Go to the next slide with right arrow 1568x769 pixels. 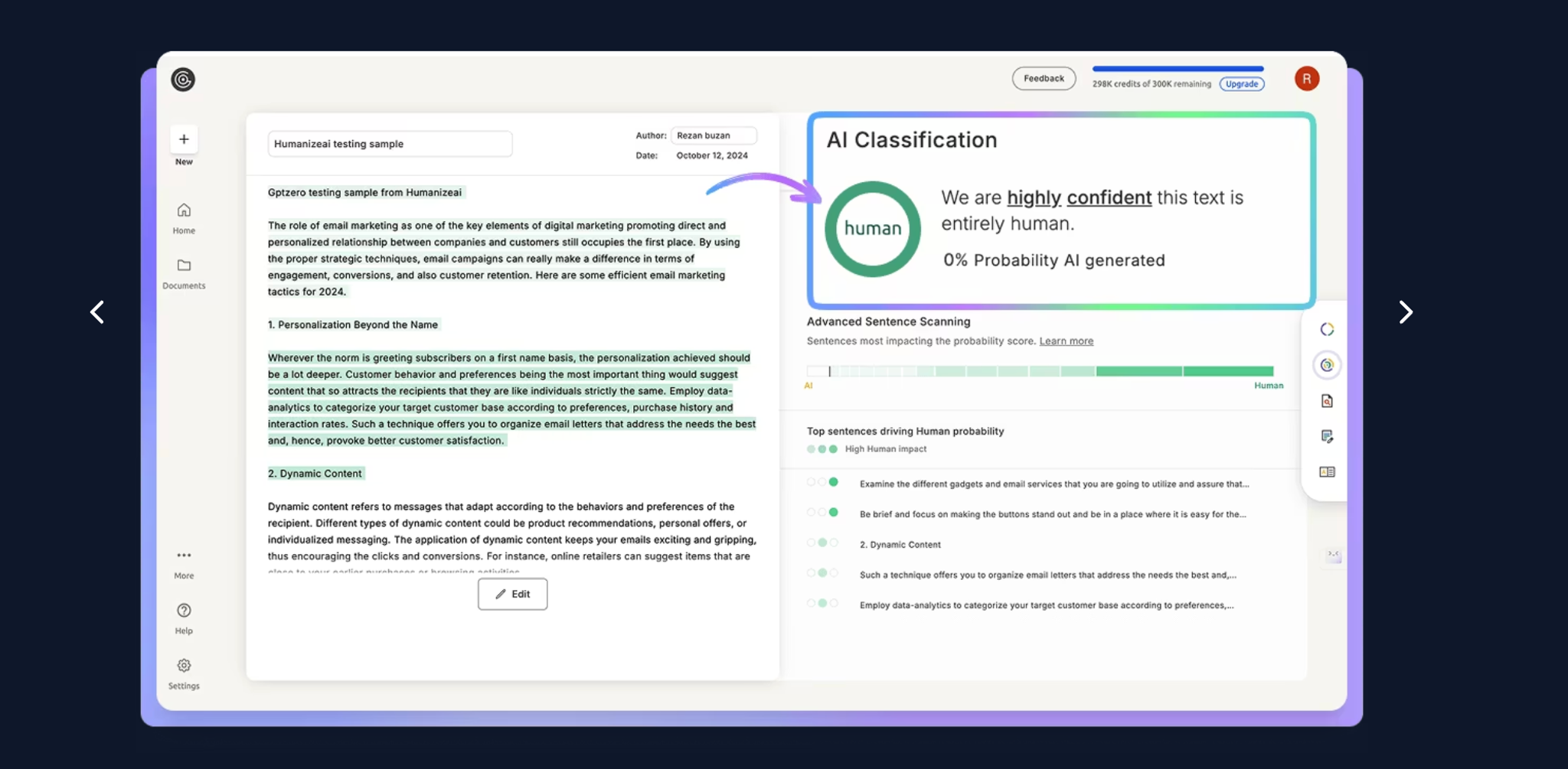pyautogui.click(x=1406, y=312)
